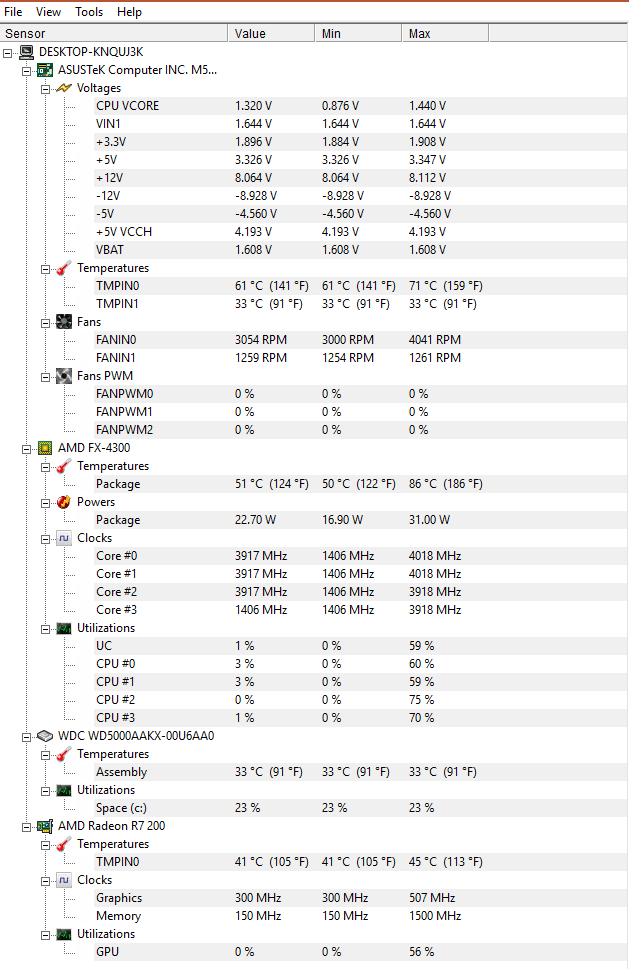Collapse the Voltages tree node

(x=45, y=88)
